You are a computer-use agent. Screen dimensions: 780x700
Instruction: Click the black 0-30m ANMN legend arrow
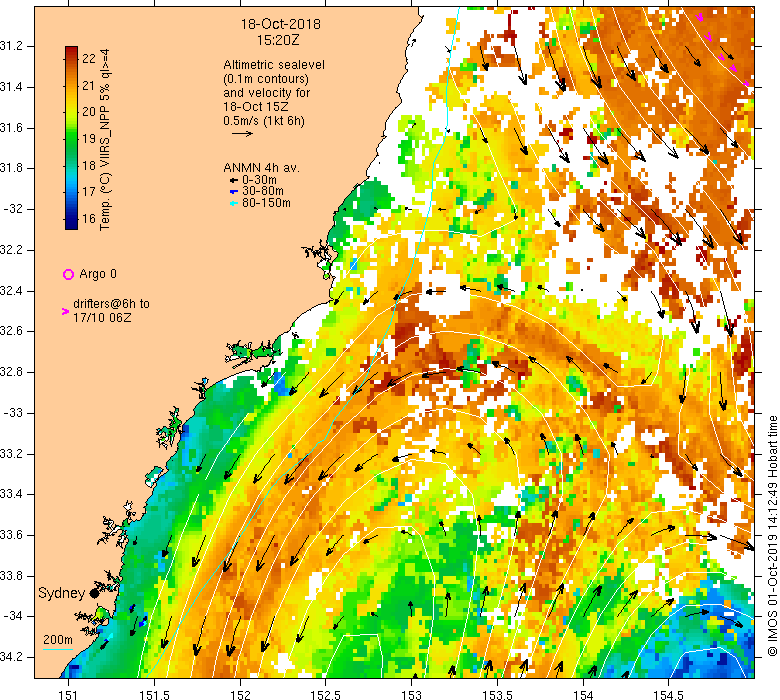233,181
